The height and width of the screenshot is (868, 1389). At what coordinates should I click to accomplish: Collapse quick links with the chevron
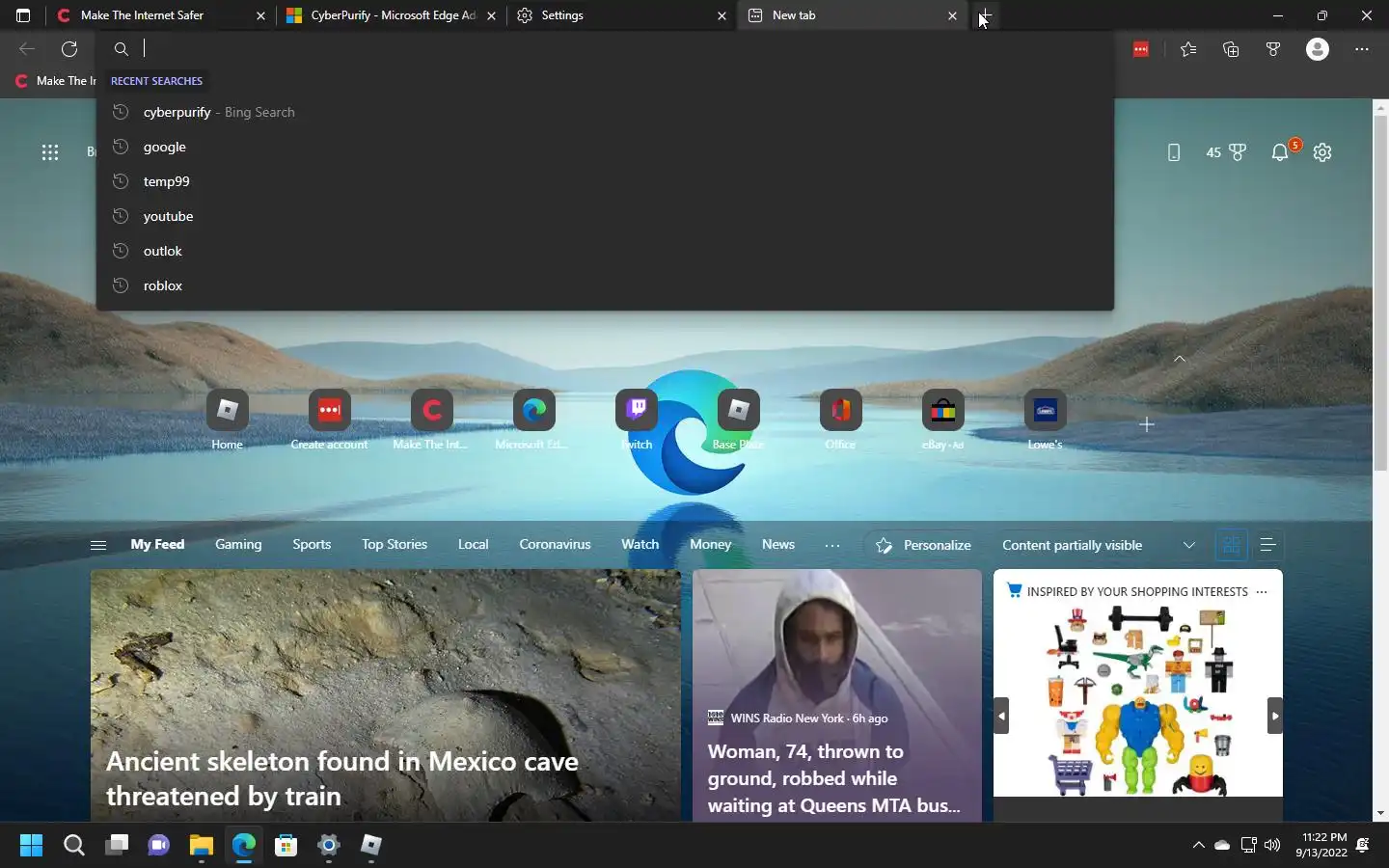point(1180,359)
